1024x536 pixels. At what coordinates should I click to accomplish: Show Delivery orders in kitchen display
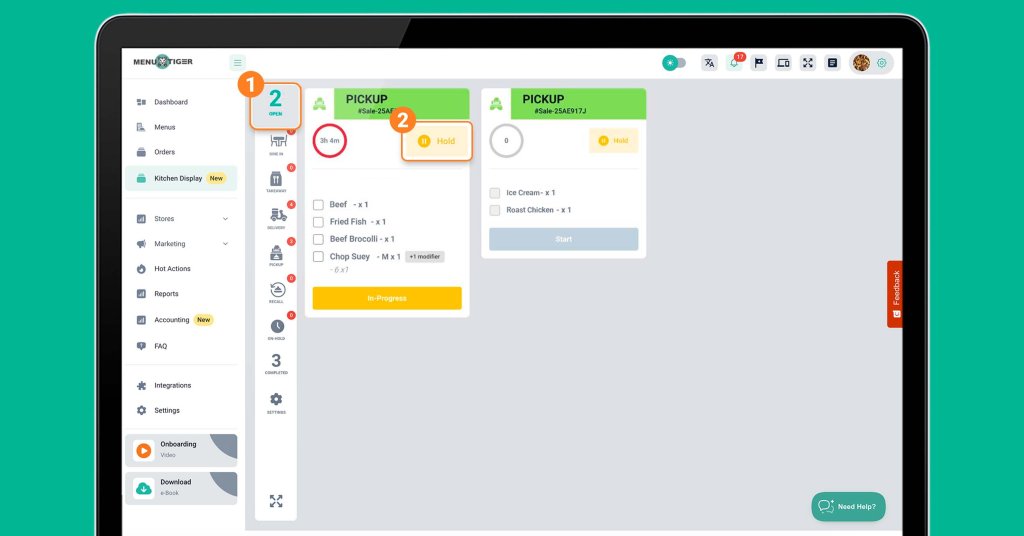click(x=276, y=217)
